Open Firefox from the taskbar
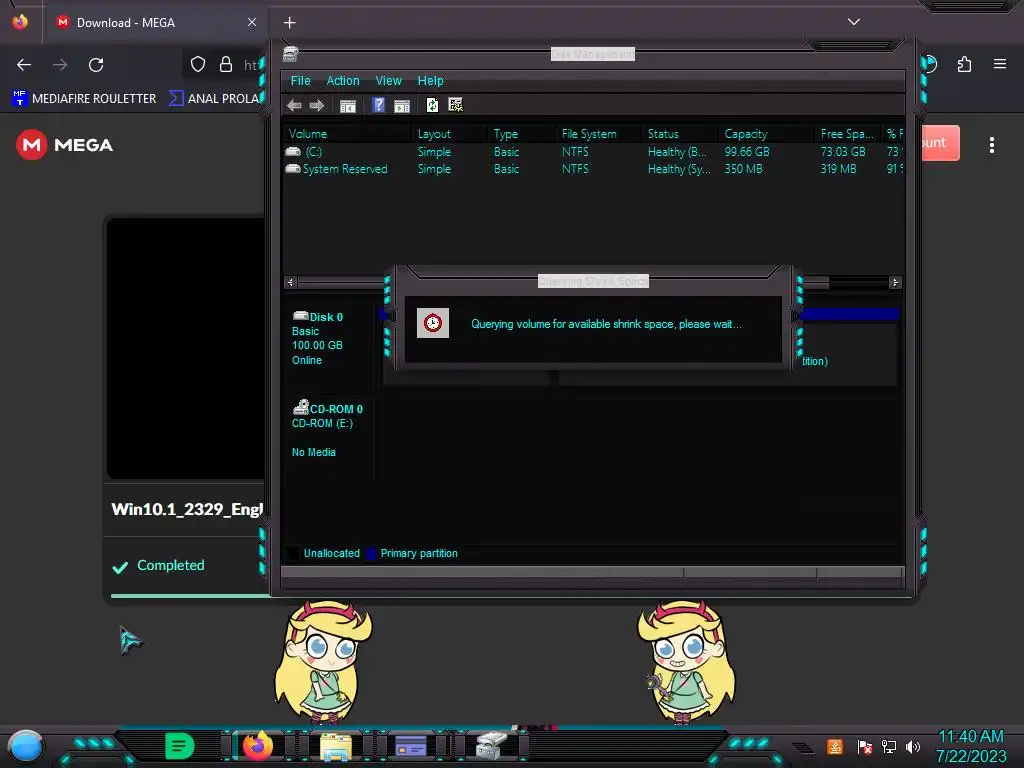The image size is (1024, 768). pyautogui.click(x=257, y=745)
